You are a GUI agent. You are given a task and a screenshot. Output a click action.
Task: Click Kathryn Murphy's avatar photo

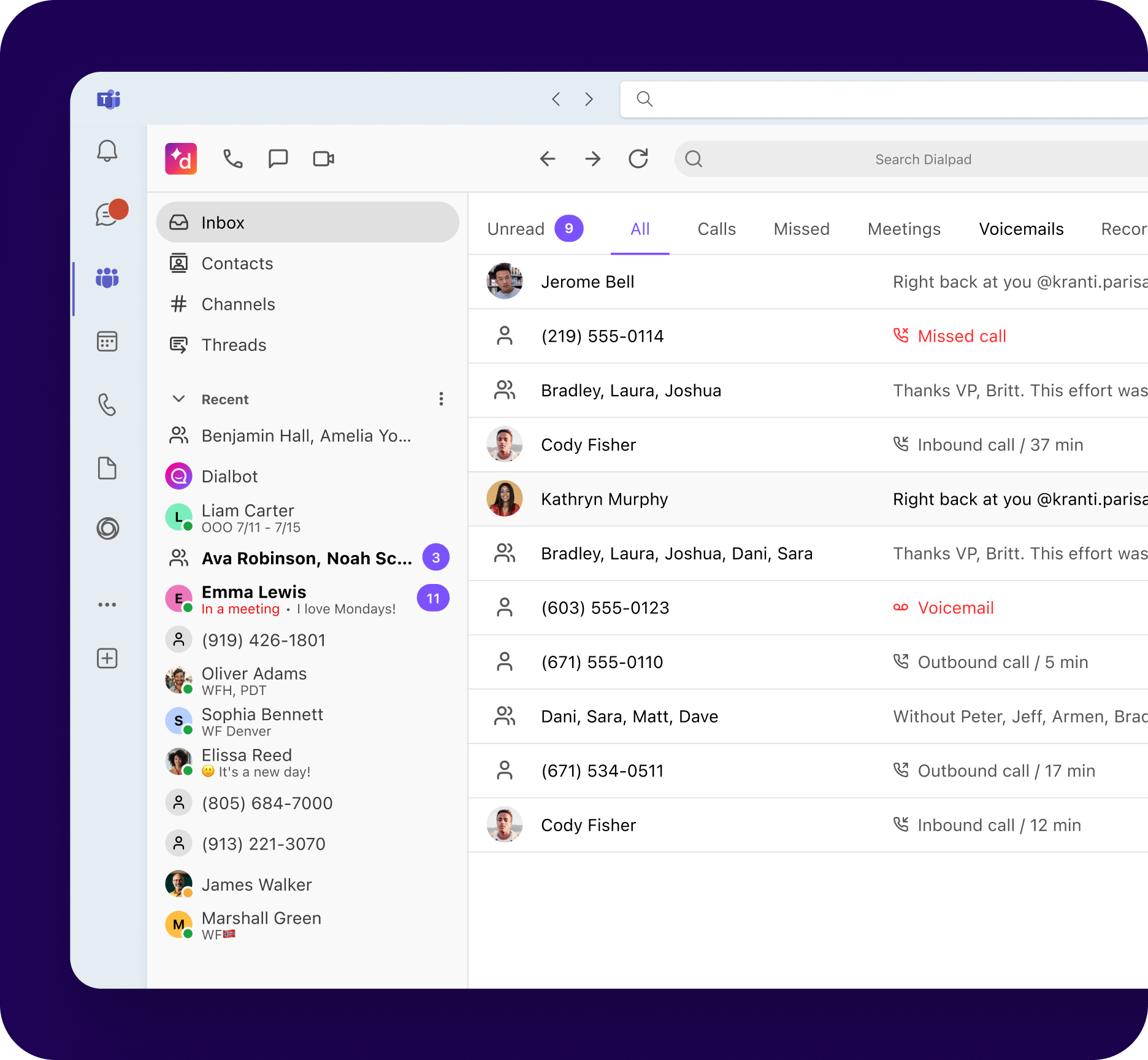tap(505, 499)
